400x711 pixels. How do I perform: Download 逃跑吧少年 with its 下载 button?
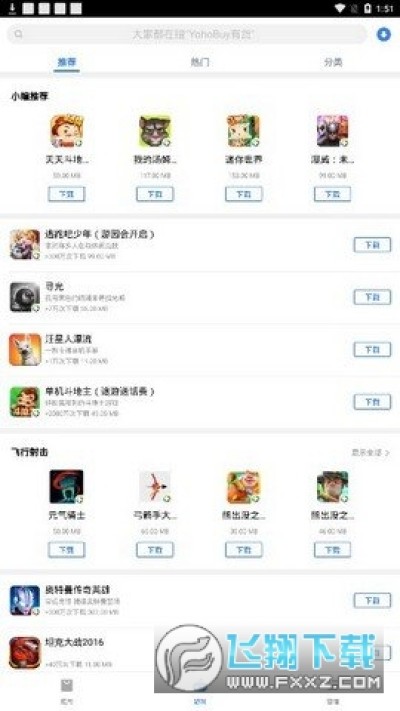(x=372, y=245)
